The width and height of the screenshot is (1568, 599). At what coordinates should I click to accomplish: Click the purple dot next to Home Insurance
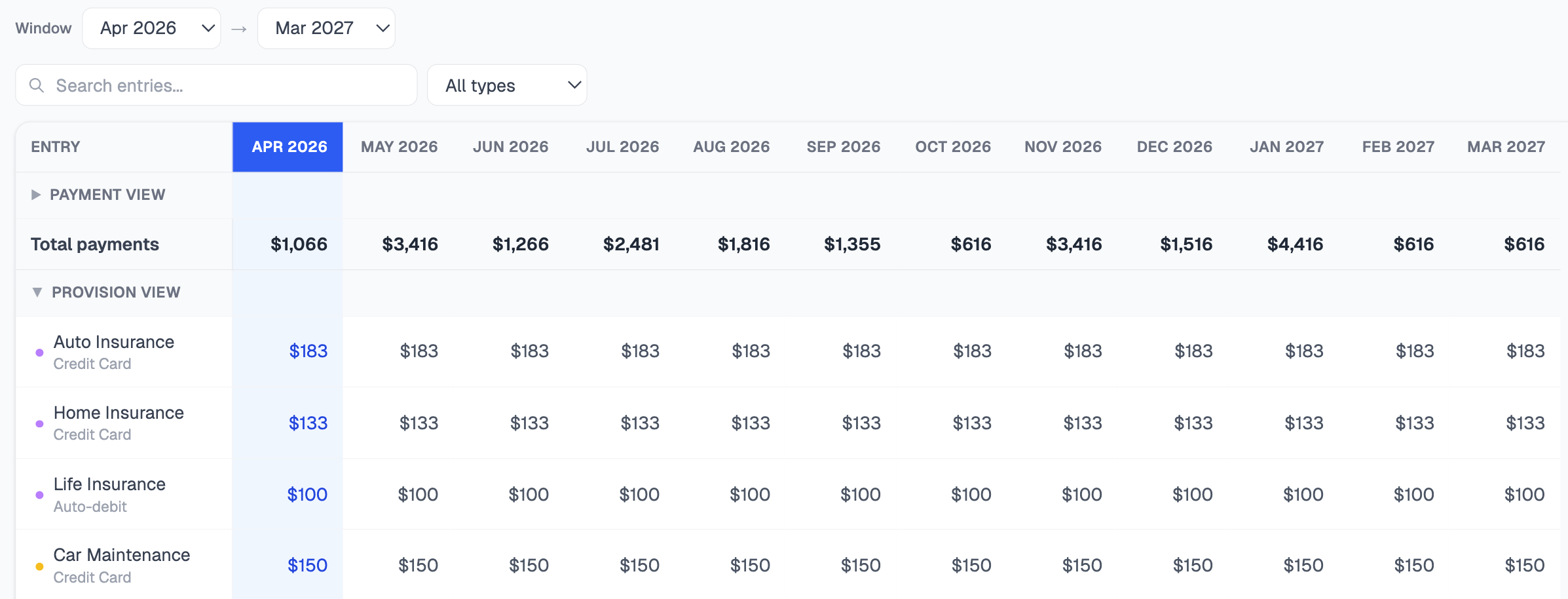(x=39, y=423)
